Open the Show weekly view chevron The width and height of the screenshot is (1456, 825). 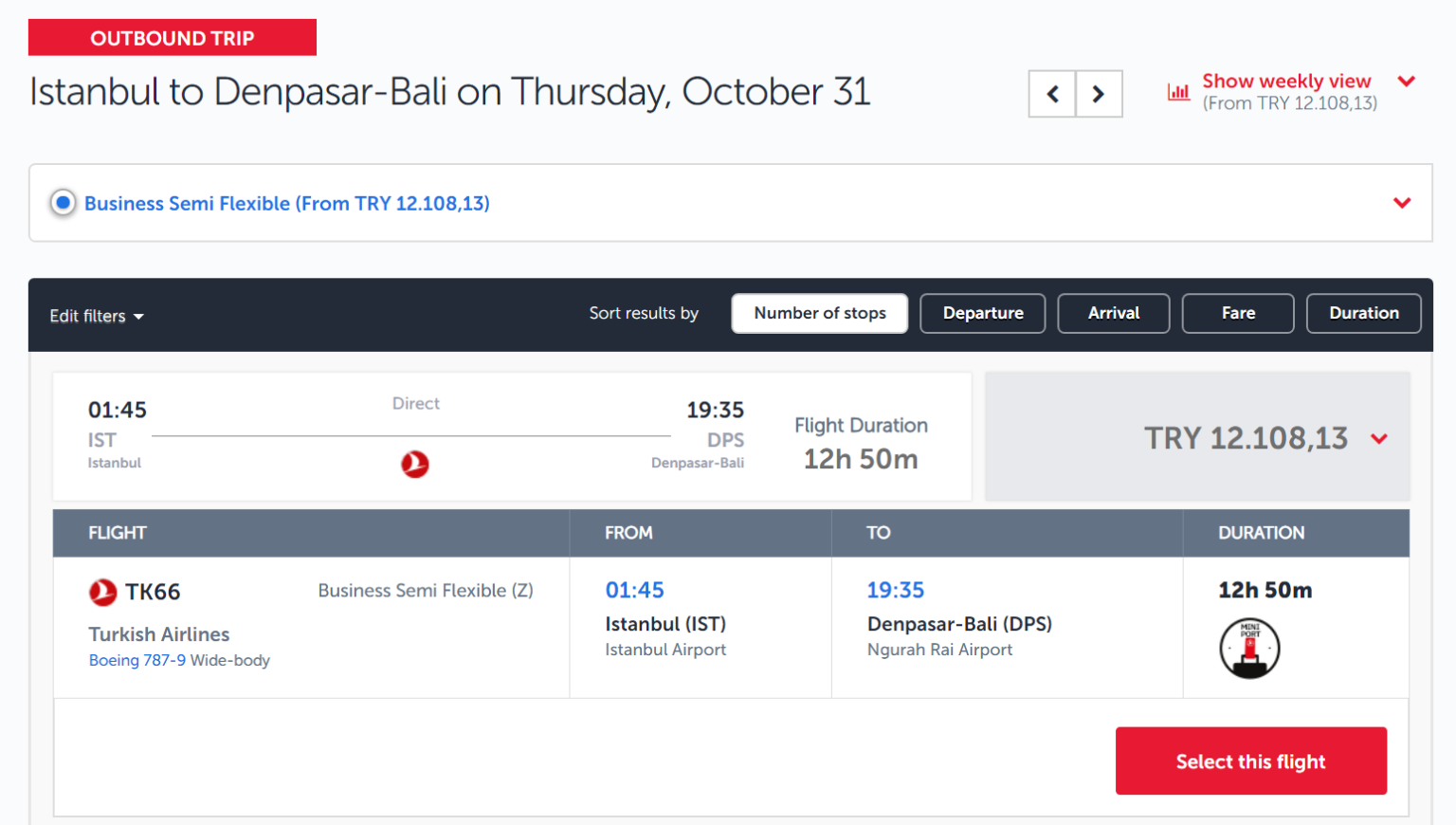click(1407, 82)
